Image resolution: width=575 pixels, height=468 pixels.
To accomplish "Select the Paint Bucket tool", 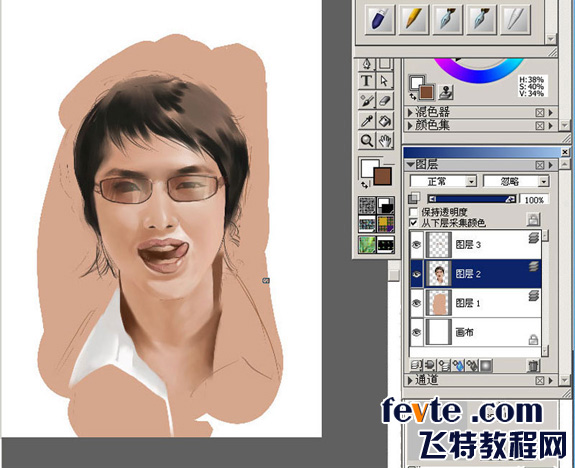I will [384, 120].
